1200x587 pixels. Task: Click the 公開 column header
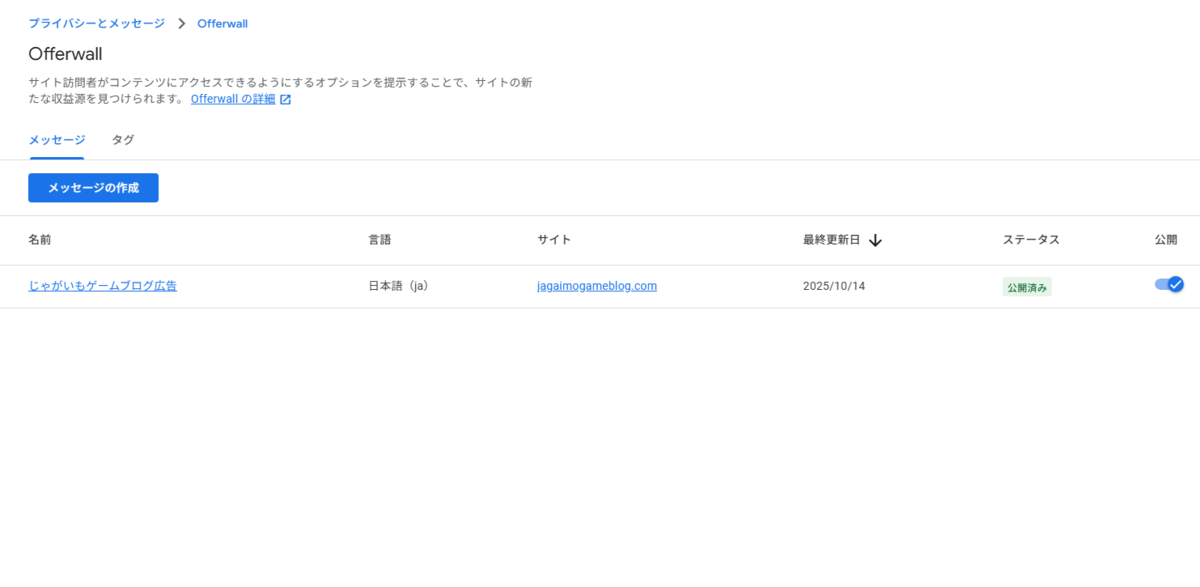(x=1166, y=240)
